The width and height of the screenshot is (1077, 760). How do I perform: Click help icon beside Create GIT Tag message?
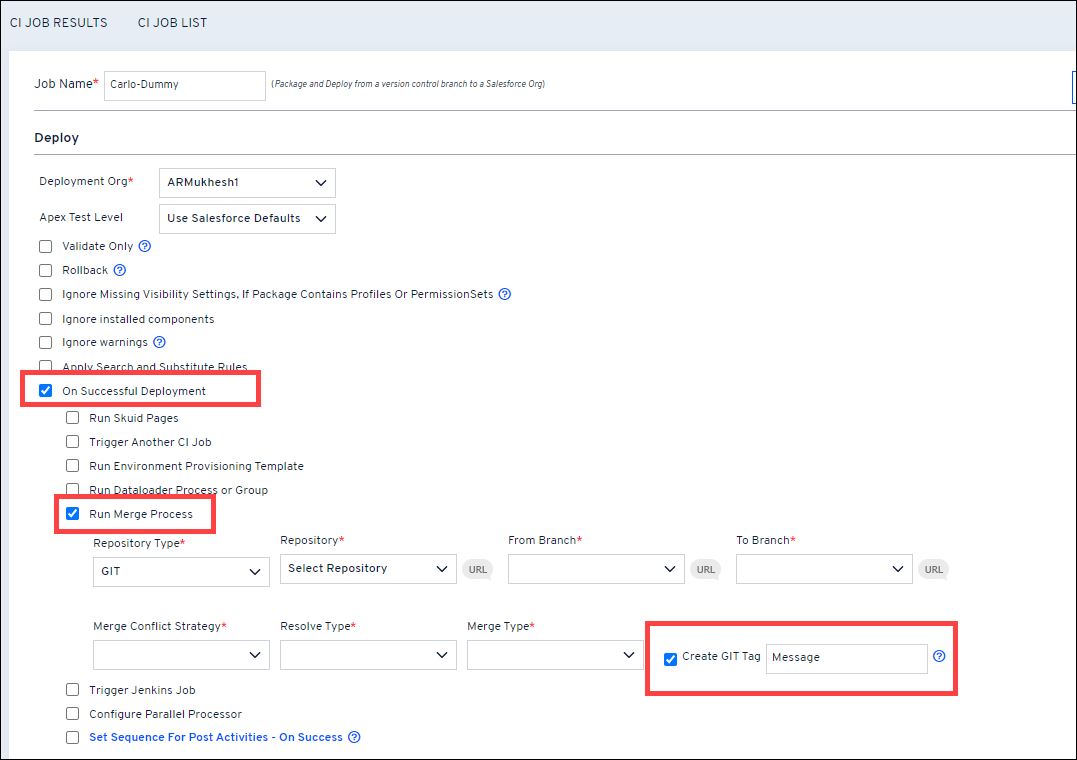(939, 657)
